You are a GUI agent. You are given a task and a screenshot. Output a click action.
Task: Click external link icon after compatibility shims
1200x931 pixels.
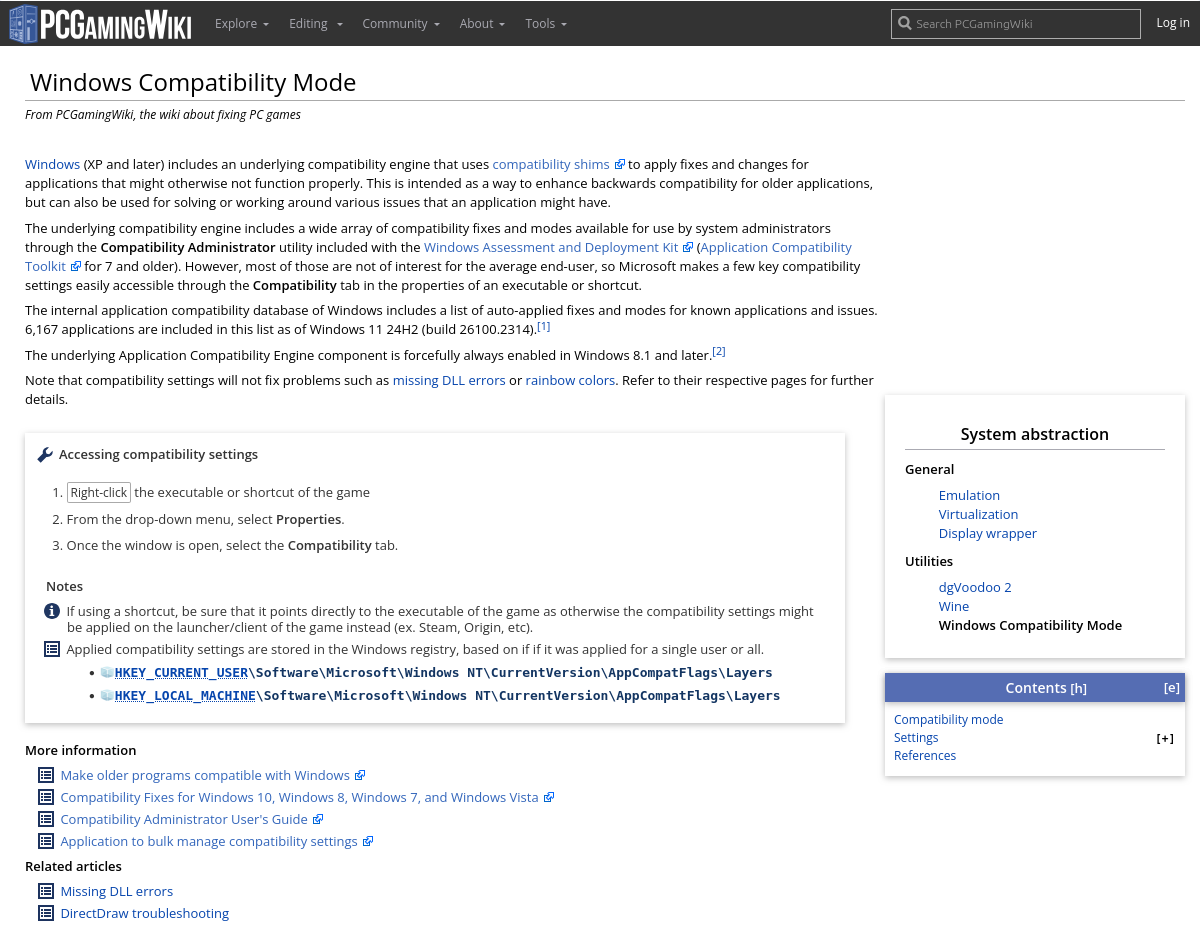point(620,164)
